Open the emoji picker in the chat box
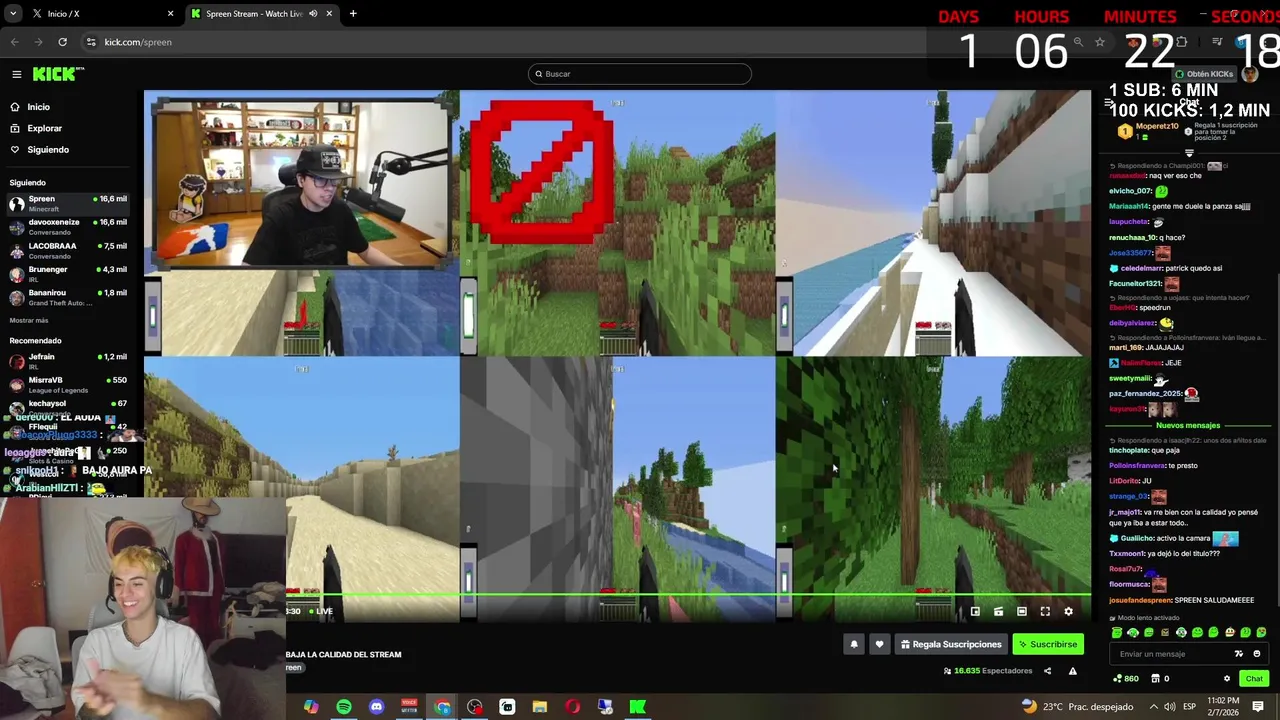This screenshot has height=720, width=1280. pyautogui.click(x=1257, y=654)
